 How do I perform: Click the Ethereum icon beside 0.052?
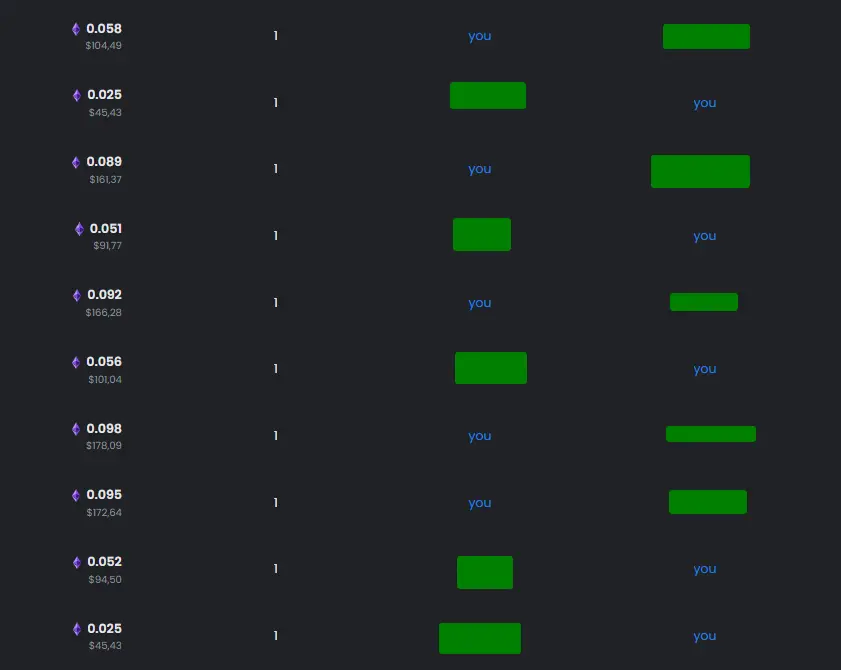coord(77,562)
